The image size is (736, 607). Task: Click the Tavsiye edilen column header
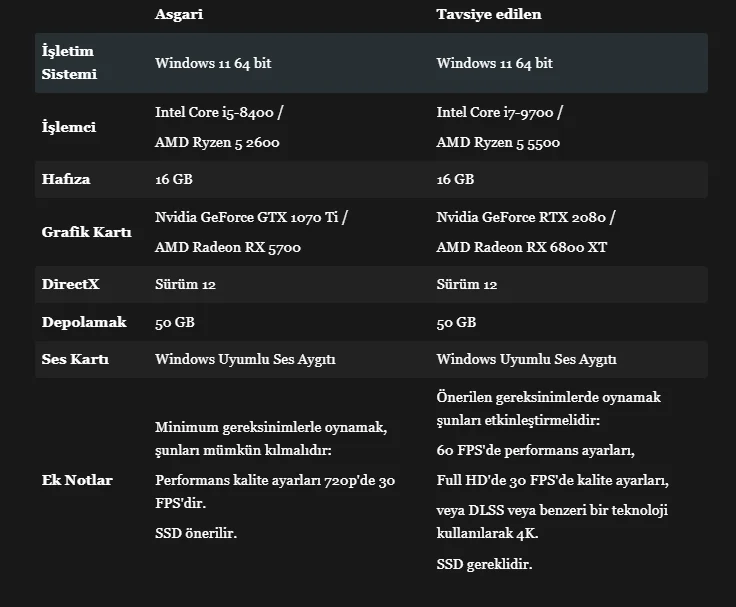click(489, 14)
